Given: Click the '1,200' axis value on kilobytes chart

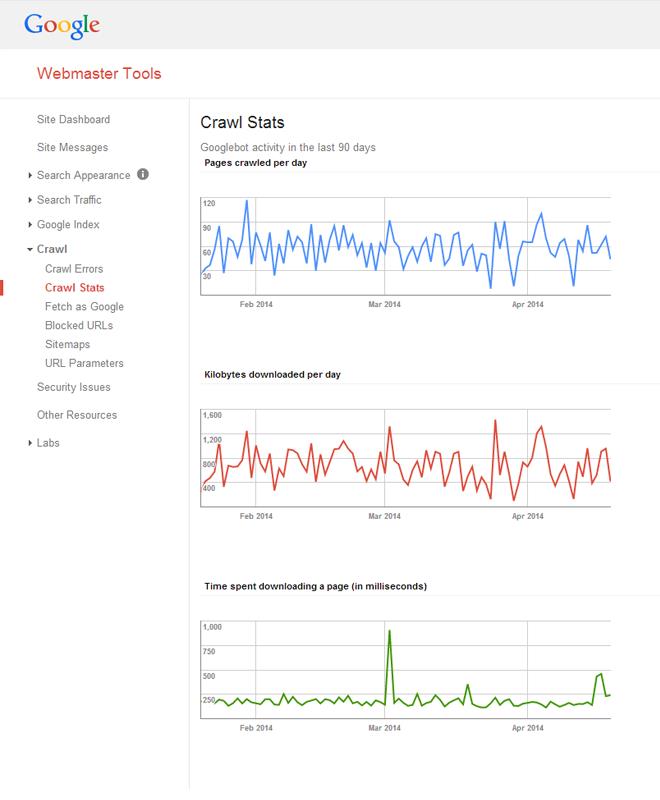Looking at the screenshot, I should click(212, 439).
